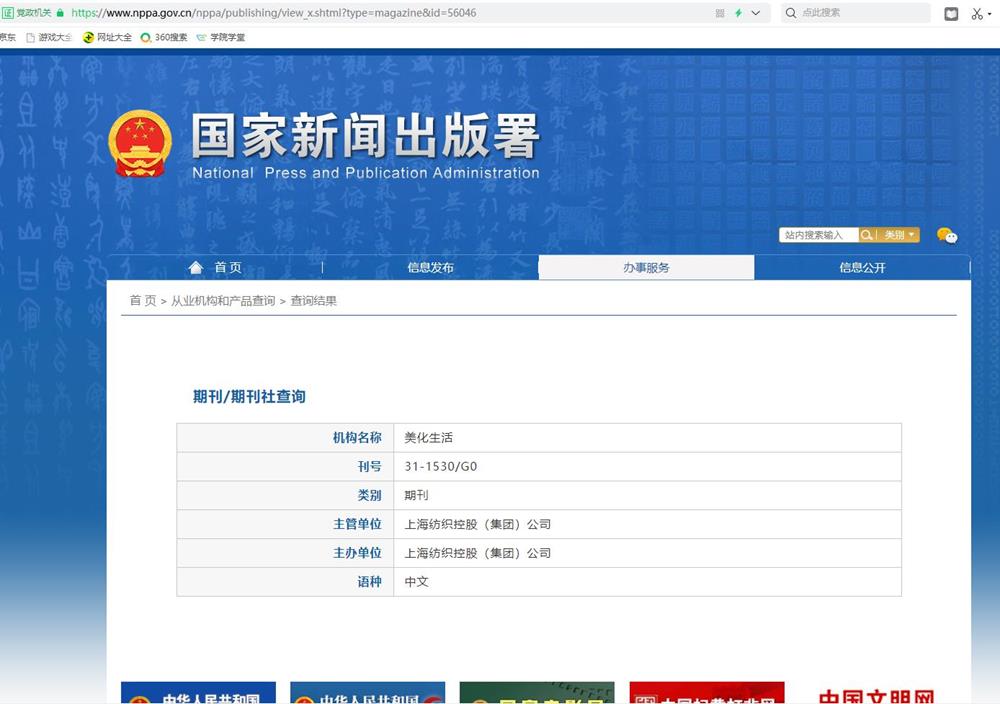Viewport: 1000px width, 704px height.
Task: Click the 31-1530/G0 serial number cell
Action: point(647,466)
